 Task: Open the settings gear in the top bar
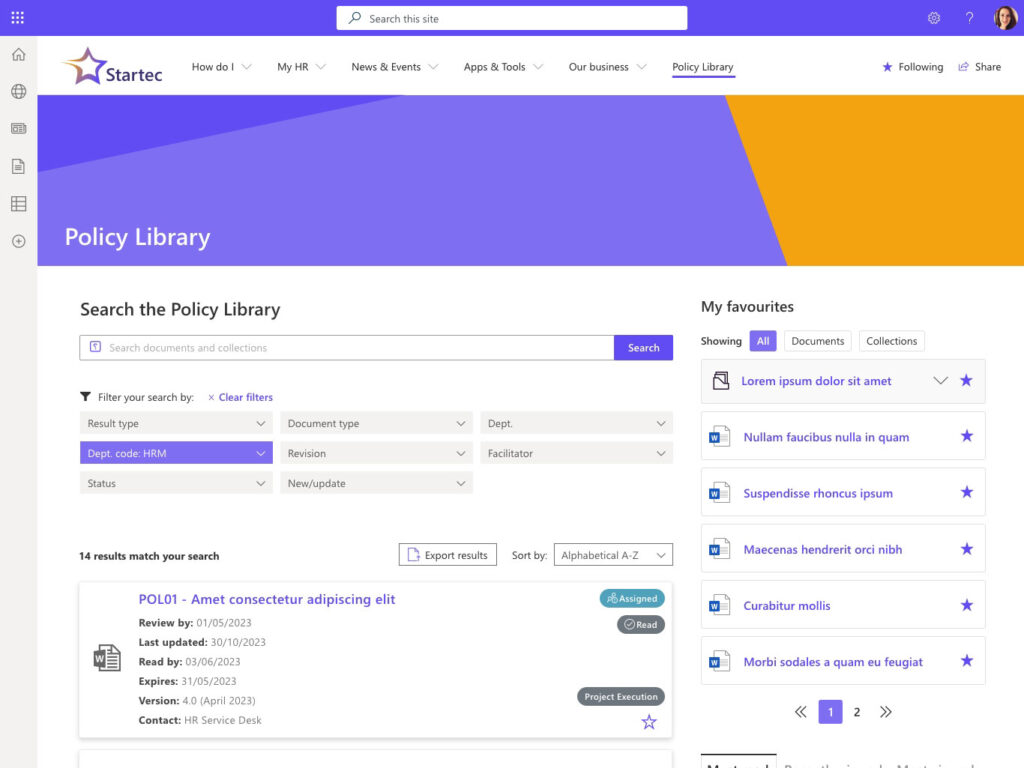point(933,18)
